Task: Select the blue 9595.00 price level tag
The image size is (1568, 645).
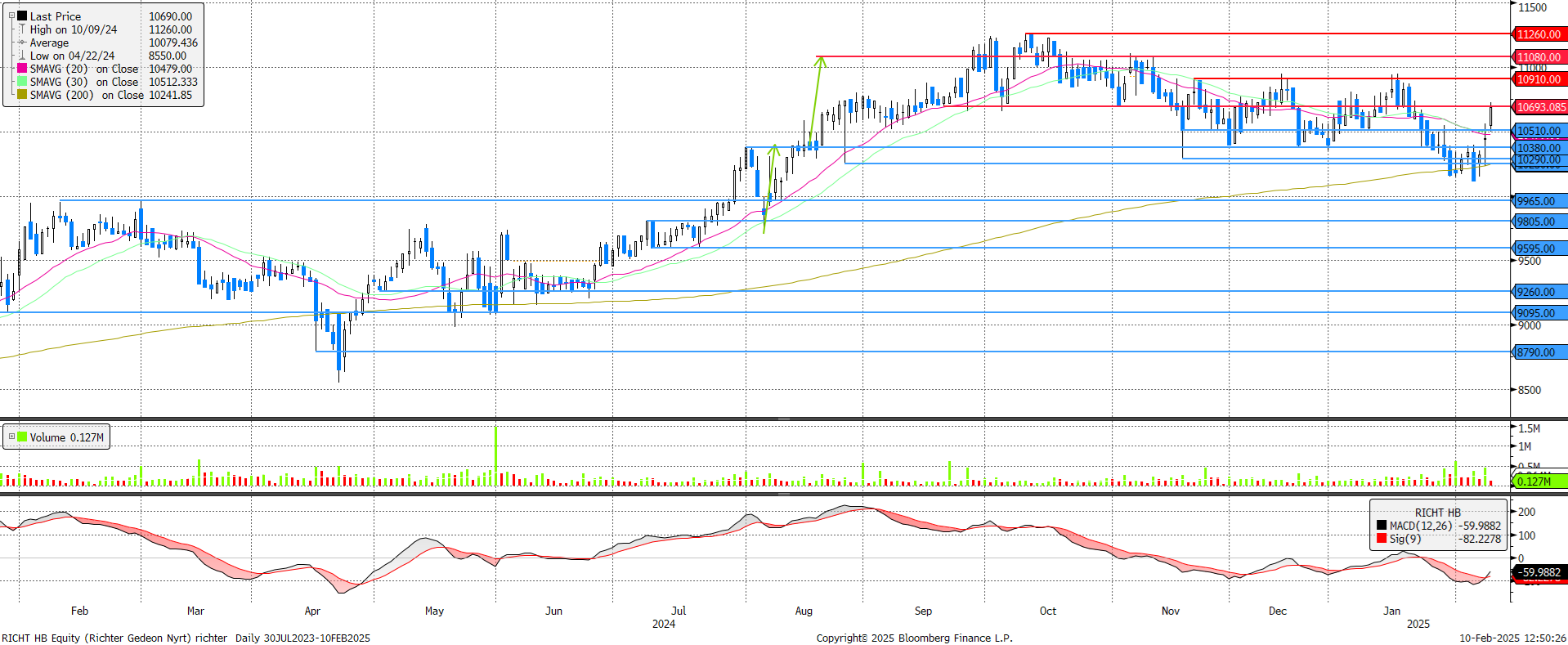Action: coord(1539,249)
